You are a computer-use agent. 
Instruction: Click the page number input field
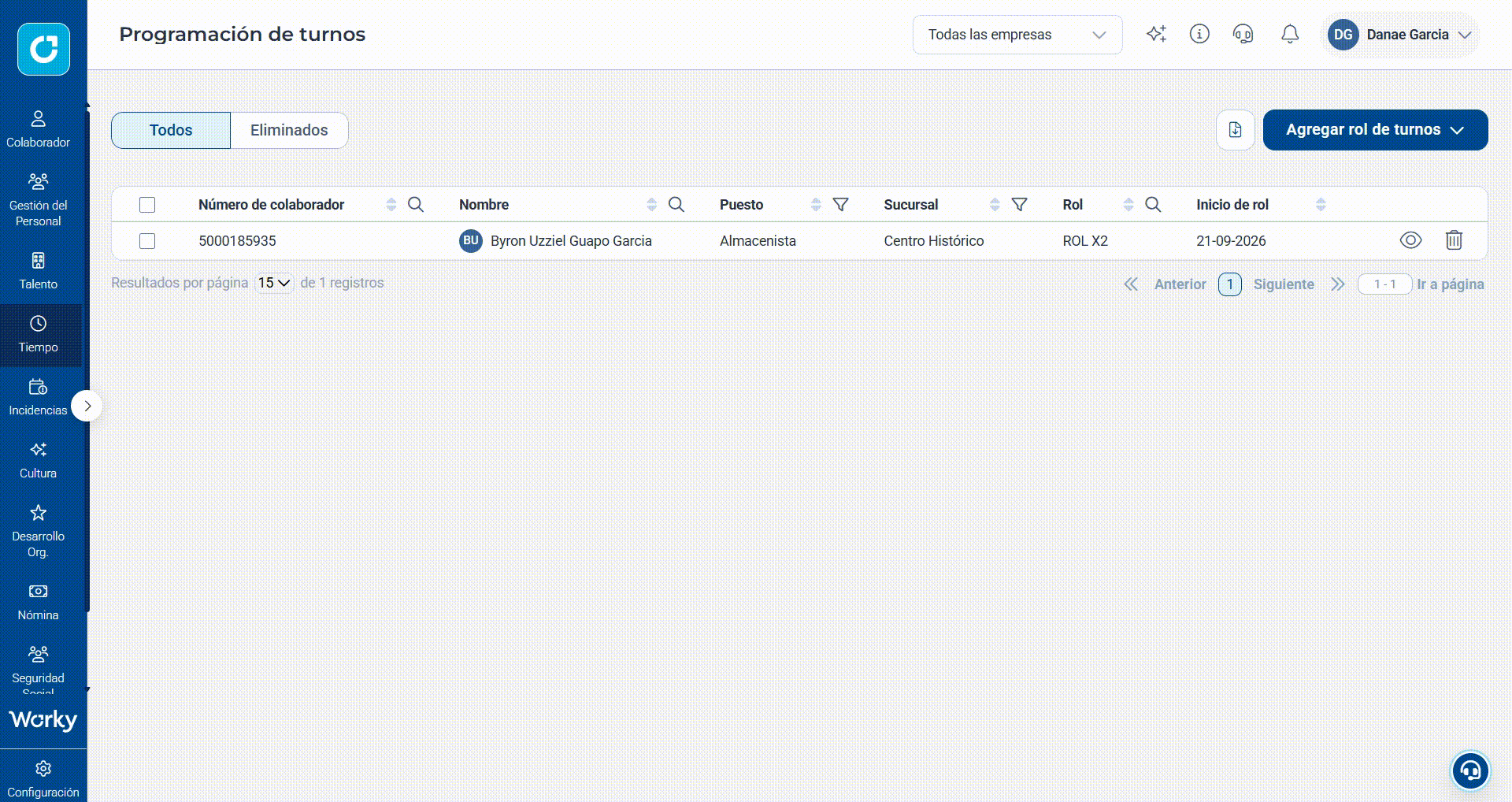pyautogui.click(x=1384, y=284)
